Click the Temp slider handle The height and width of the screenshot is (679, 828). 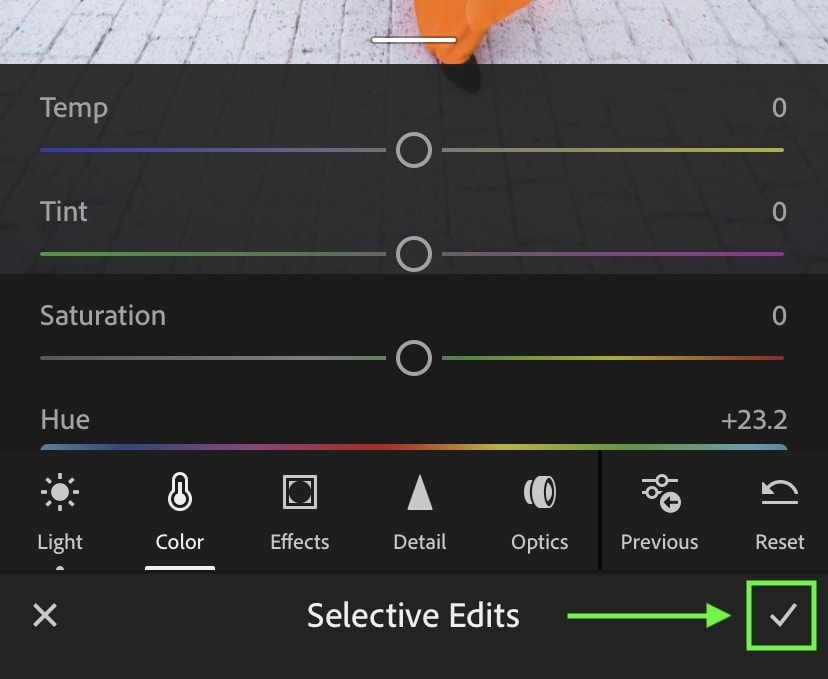point(414,150)
